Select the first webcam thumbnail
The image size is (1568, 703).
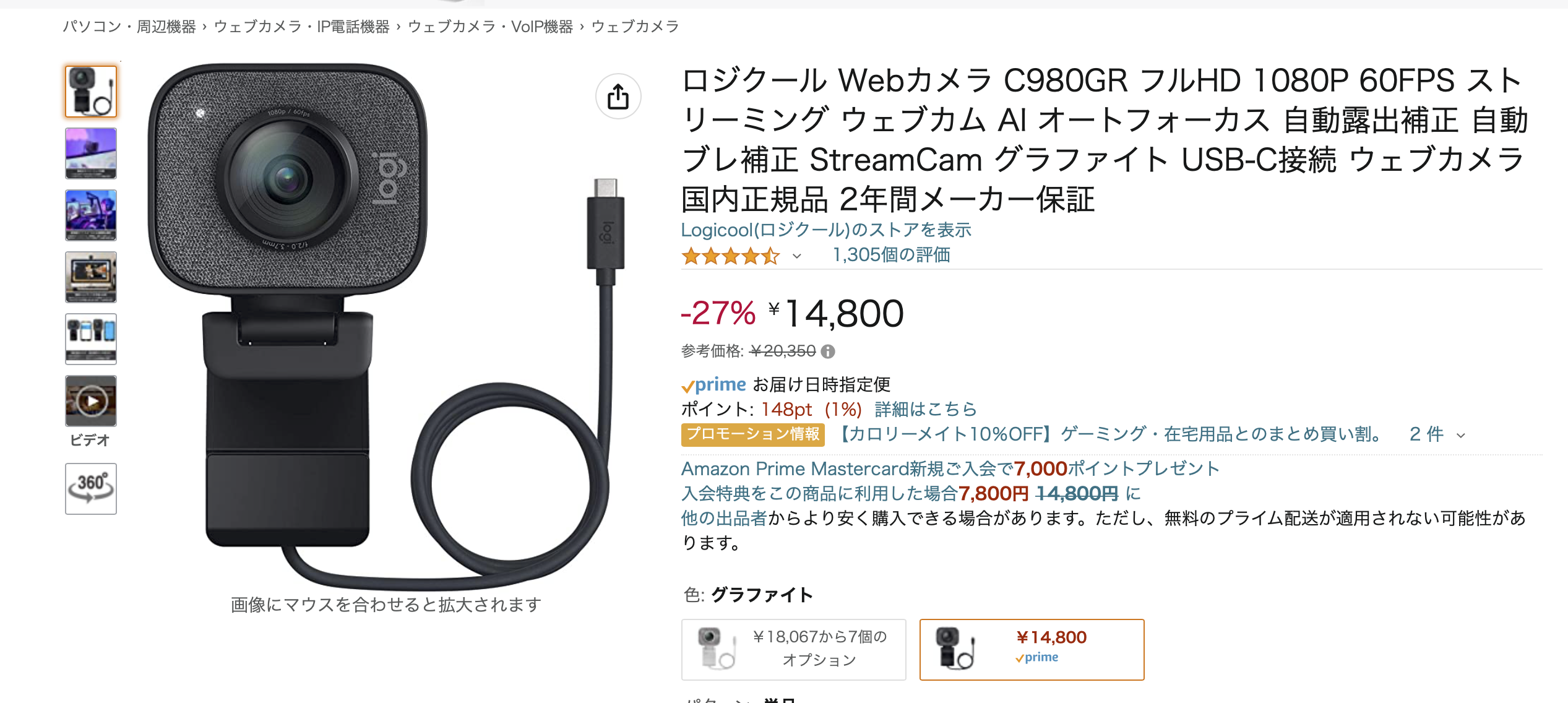click(91, 92)
